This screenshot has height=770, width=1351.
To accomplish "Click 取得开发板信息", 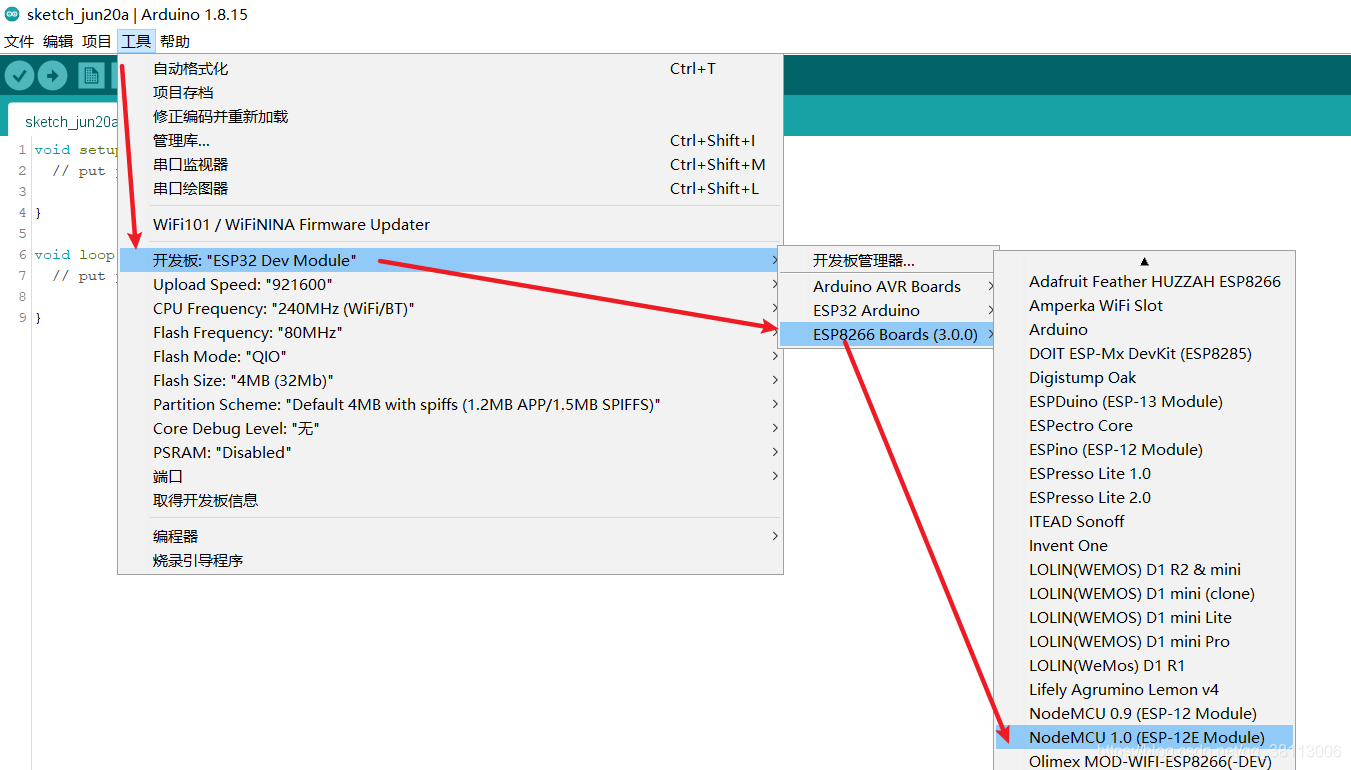I will pyautogui.click(x=450, y=501).
